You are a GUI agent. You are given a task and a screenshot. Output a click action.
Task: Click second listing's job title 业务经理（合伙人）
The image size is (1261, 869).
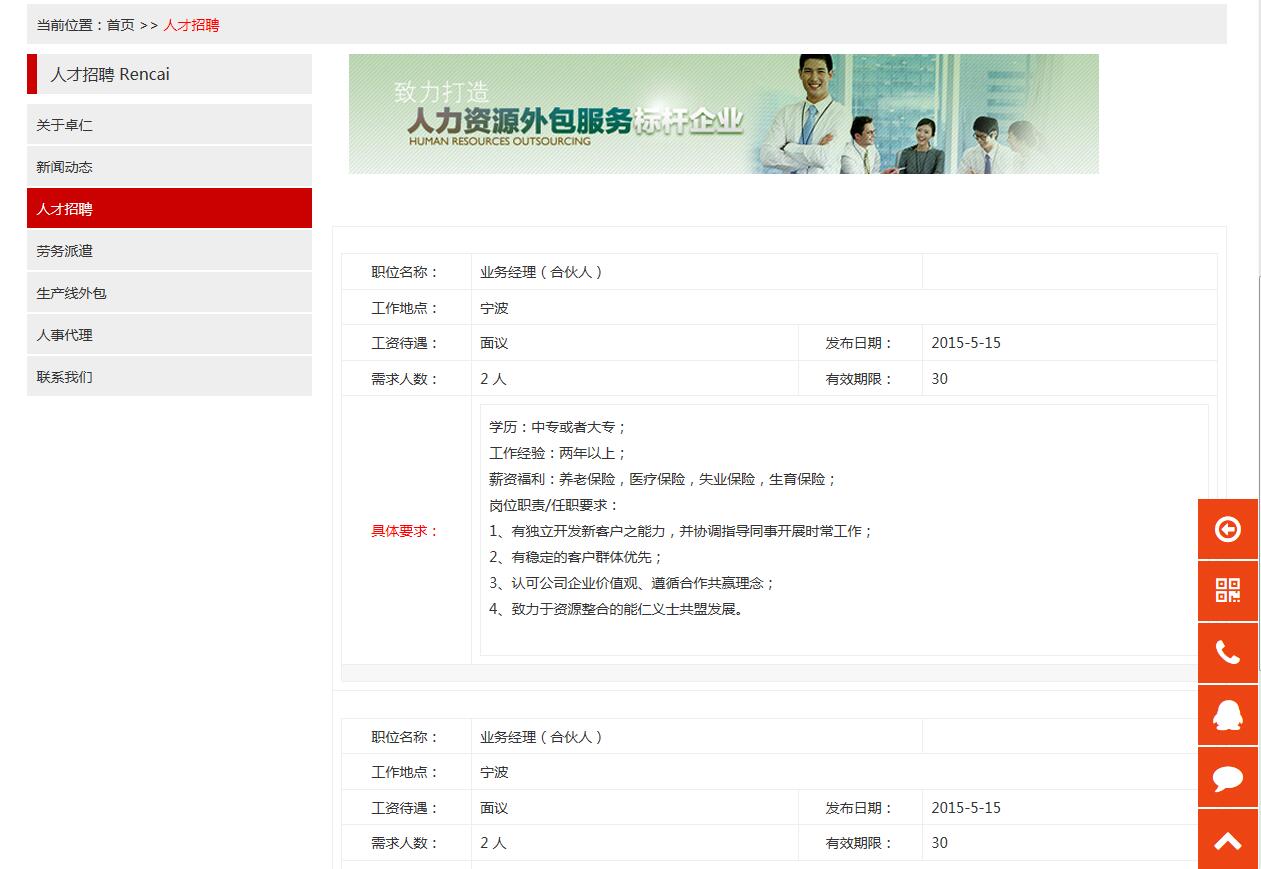pos(542,737)
